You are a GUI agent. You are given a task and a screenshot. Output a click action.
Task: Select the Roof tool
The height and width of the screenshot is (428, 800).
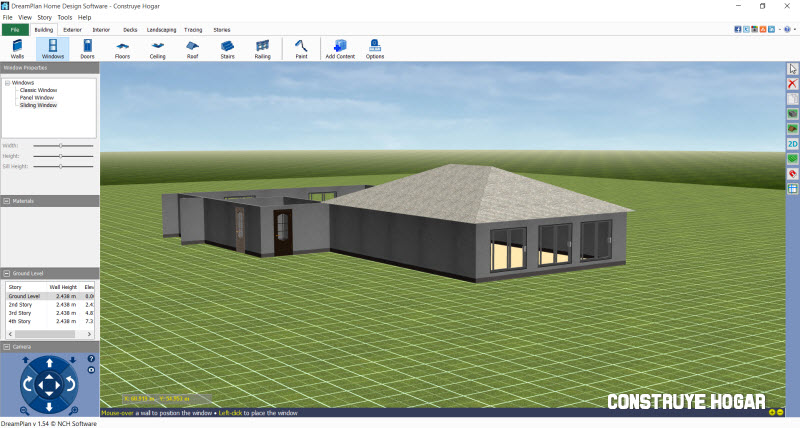(x=192, y=49)
